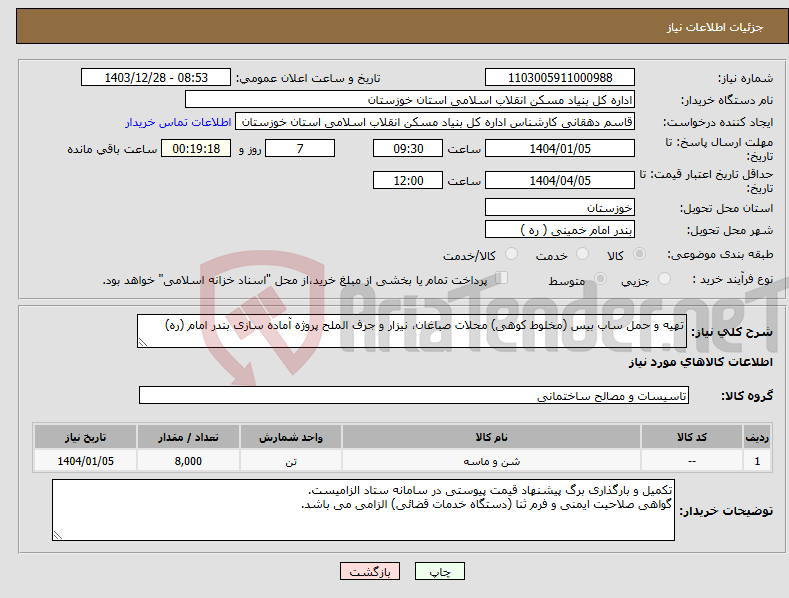Click the response deadline date 1404/01/05 field

[x=560, y=148]
